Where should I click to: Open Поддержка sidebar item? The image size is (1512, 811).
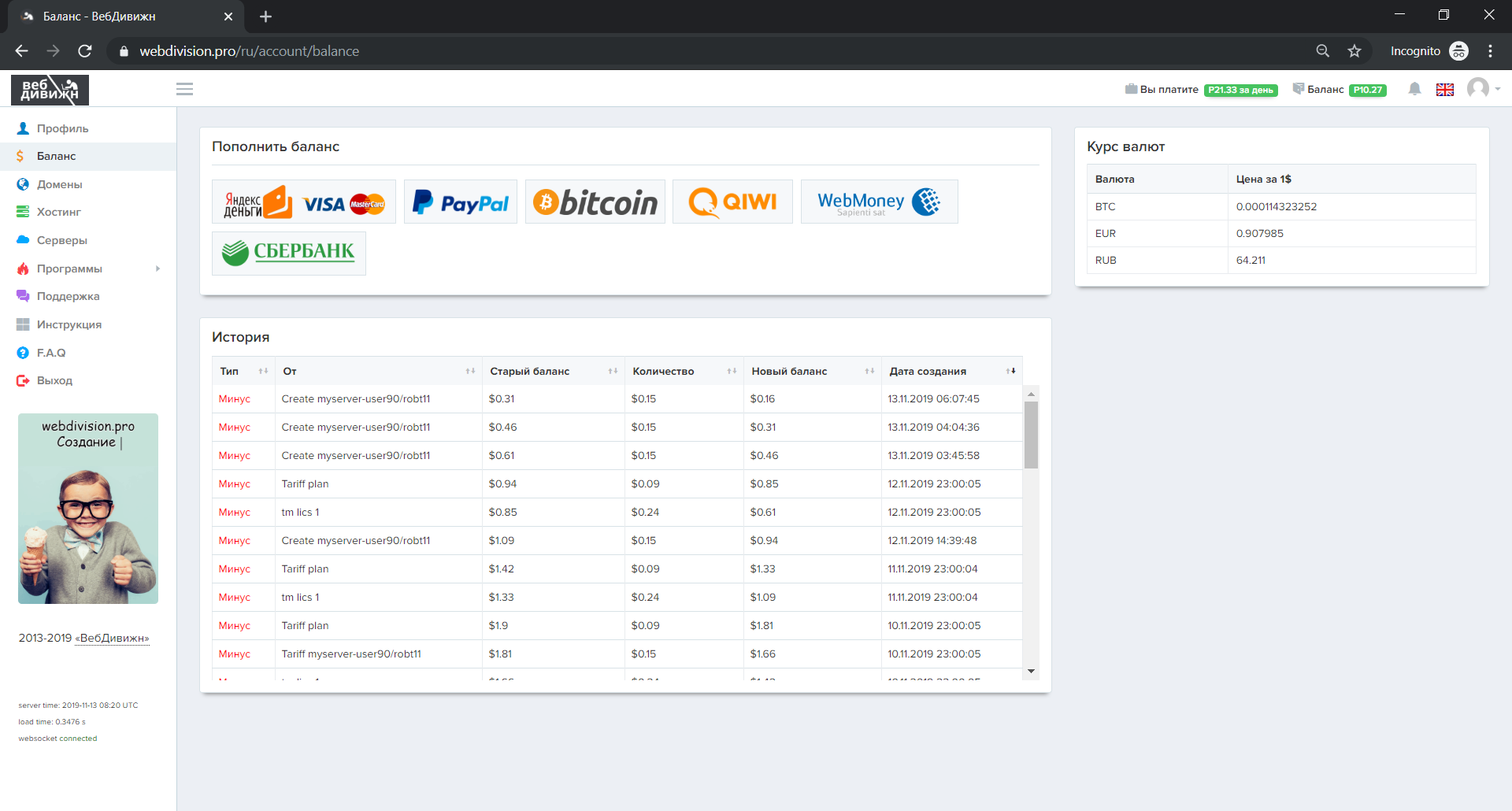68,296
